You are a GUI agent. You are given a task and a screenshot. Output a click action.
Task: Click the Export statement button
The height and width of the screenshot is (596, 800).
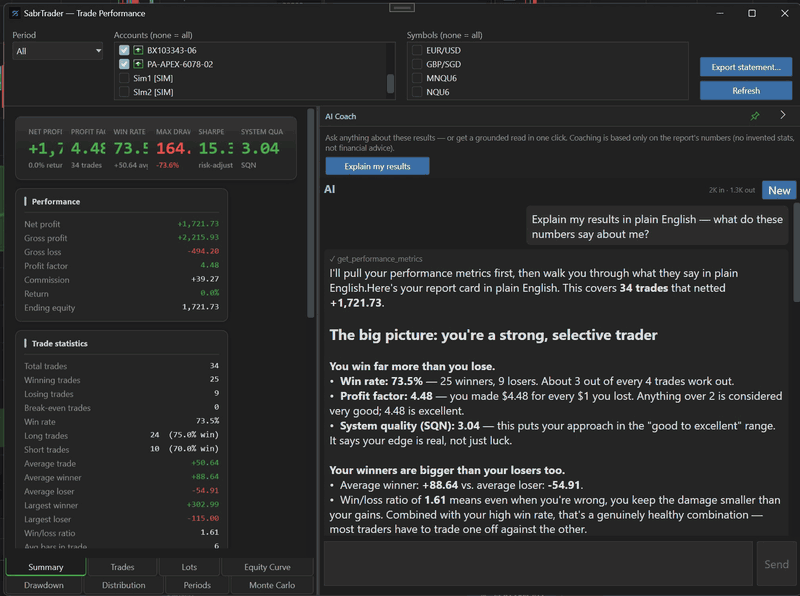coord(746,67)
